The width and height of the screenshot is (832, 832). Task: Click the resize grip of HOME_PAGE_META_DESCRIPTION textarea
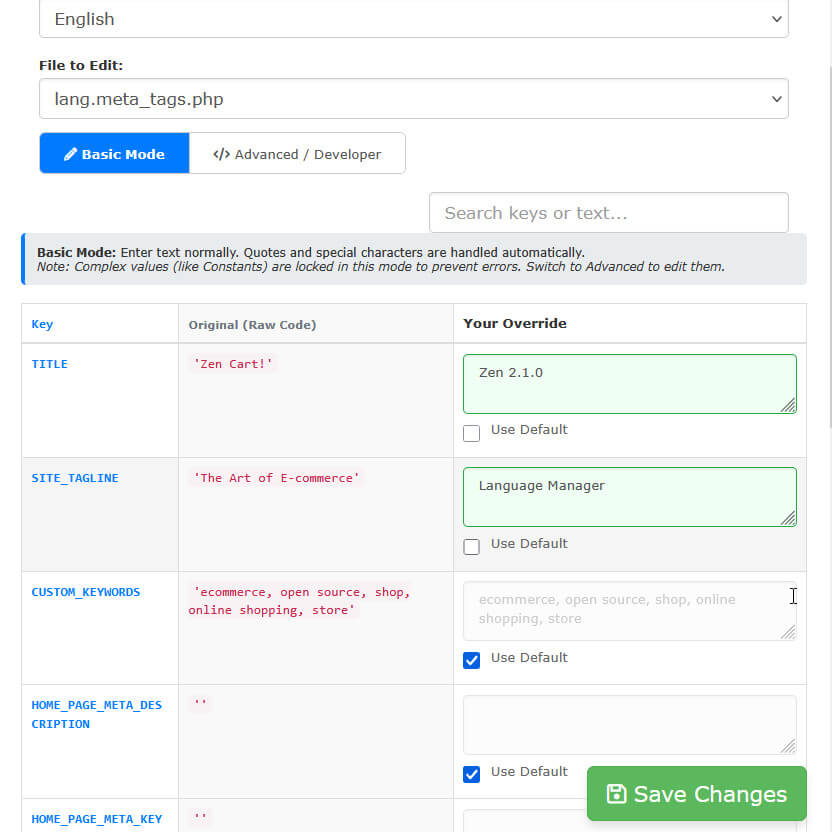788,746
